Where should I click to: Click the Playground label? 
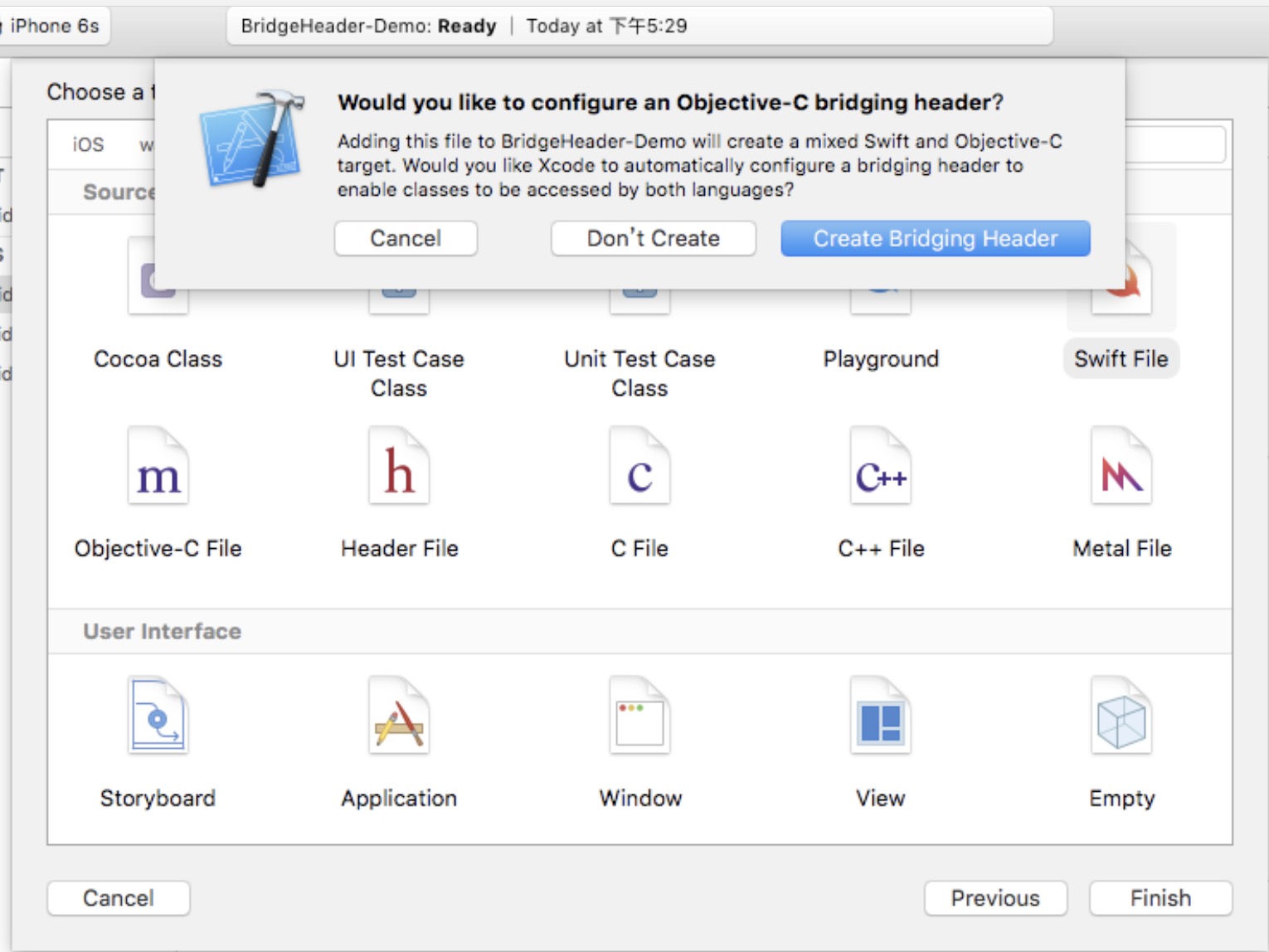pyautogui.click(x=881, y=359)
